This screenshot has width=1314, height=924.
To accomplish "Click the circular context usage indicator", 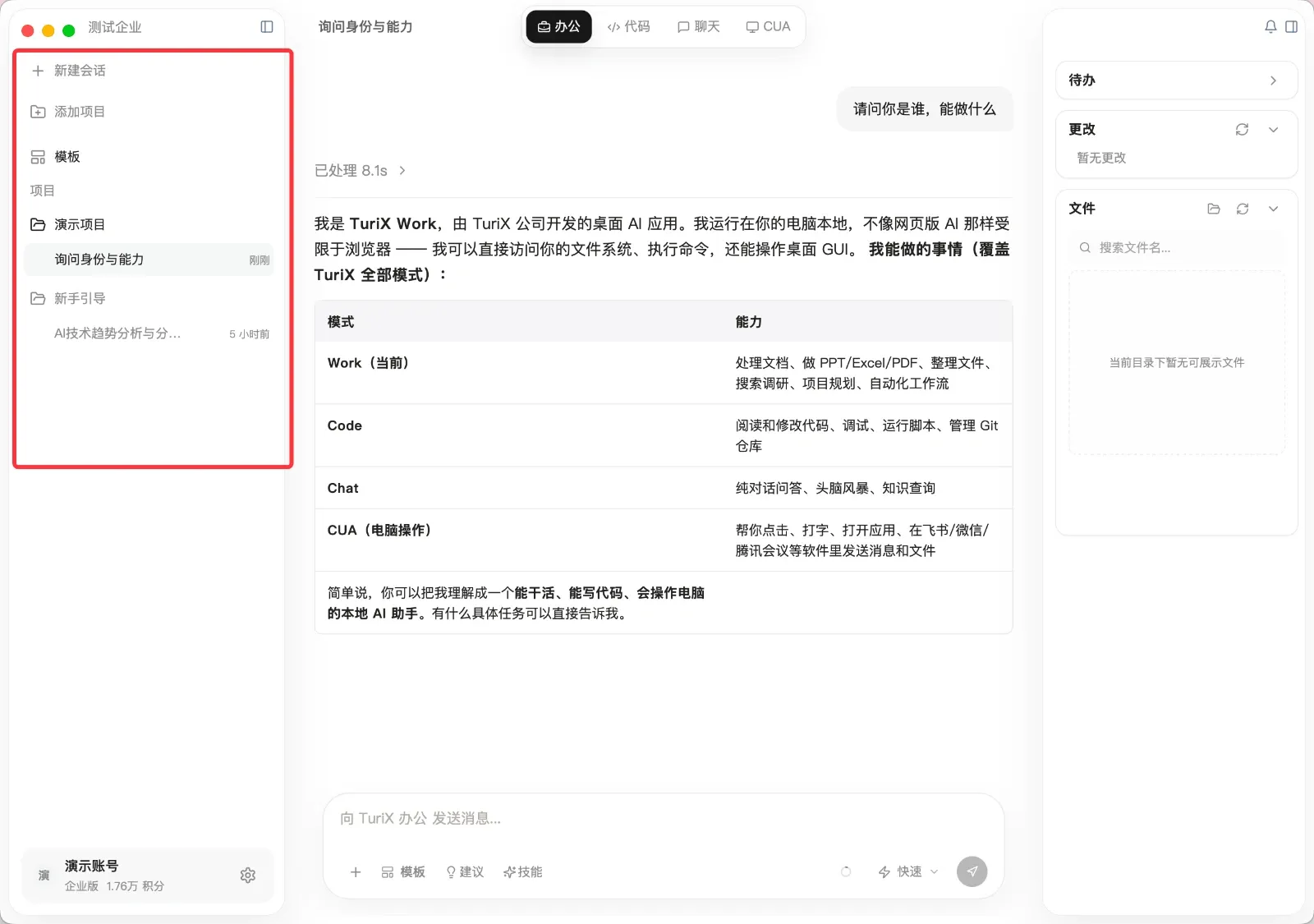I will pos(846,871).
